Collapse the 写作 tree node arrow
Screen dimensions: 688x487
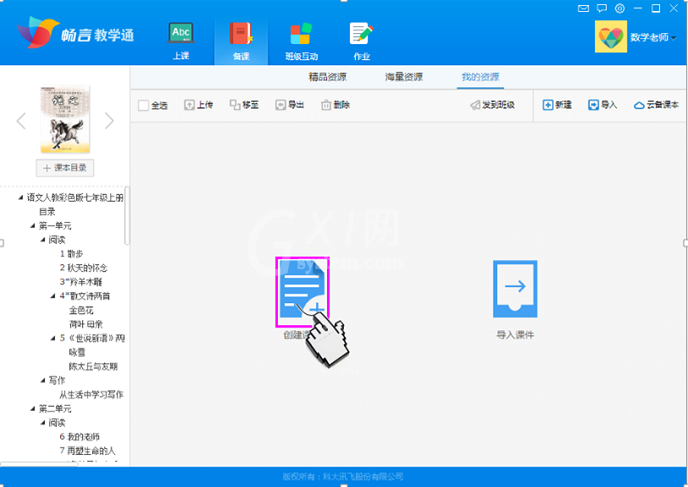[x=43, y=380]
